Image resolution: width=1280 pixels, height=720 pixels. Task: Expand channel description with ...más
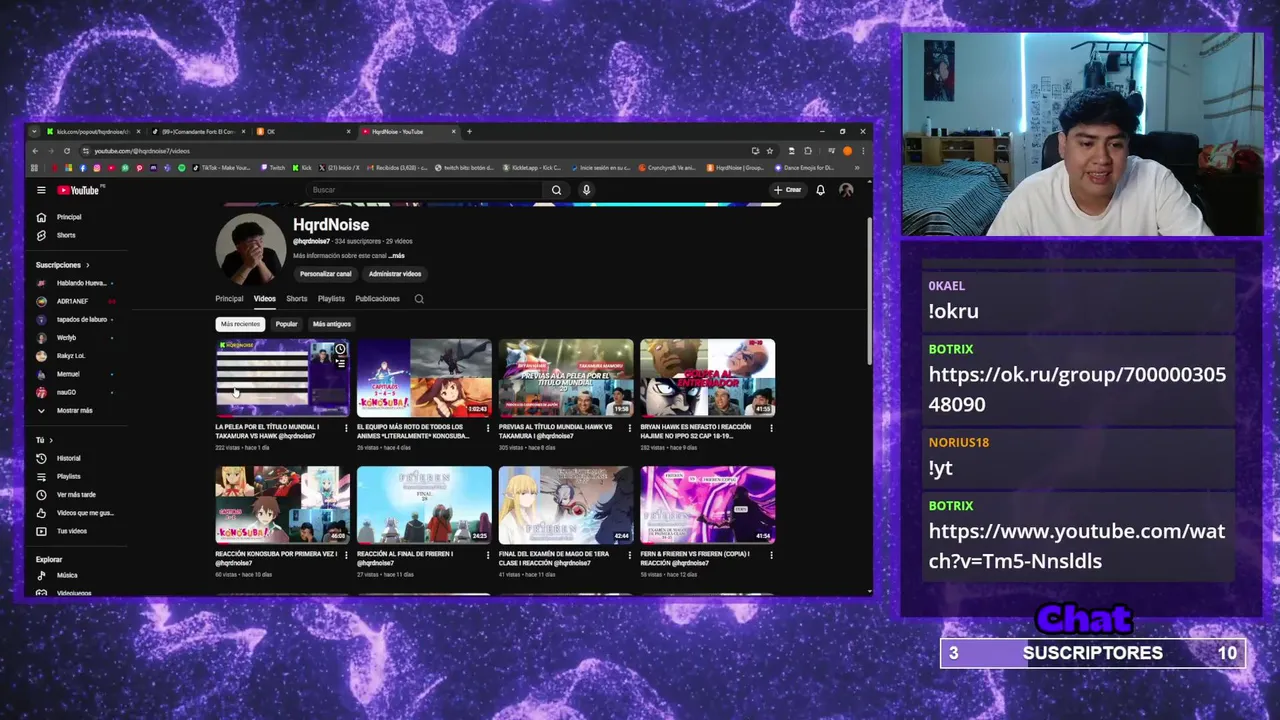point(396,256)
